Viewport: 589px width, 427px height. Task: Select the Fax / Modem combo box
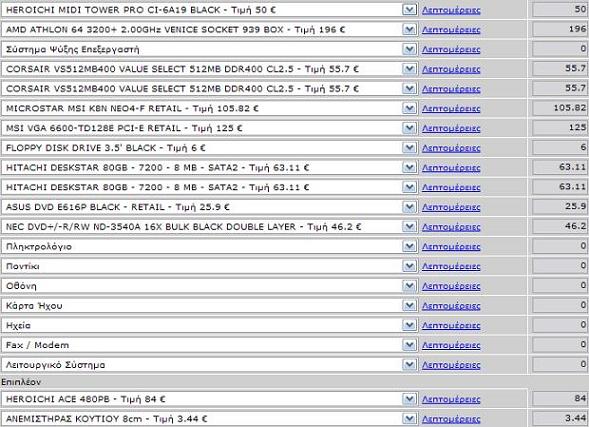(209, 345)
